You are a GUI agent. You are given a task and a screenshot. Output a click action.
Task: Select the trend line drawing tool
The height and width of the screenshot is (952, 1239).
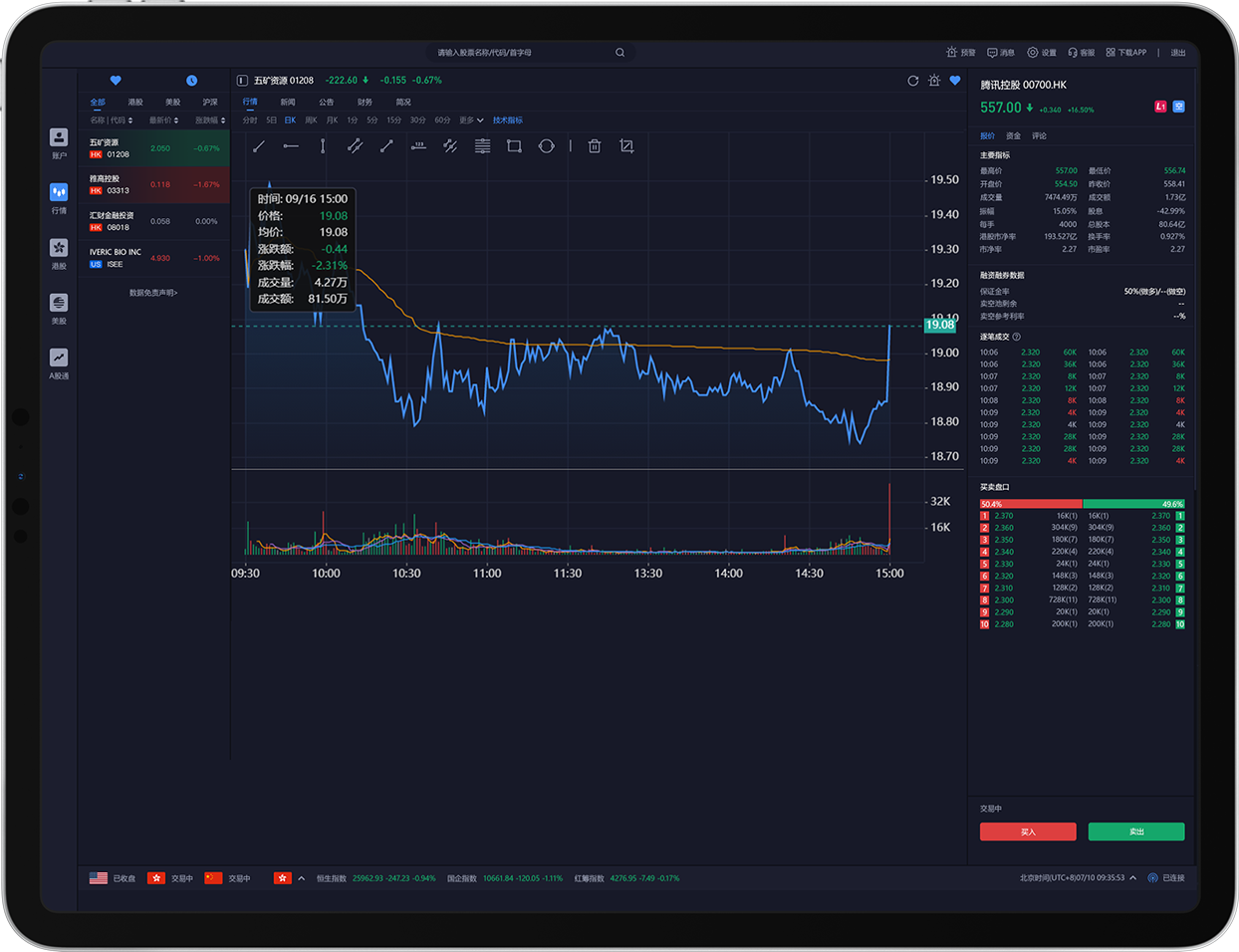(x=259, y=146)
